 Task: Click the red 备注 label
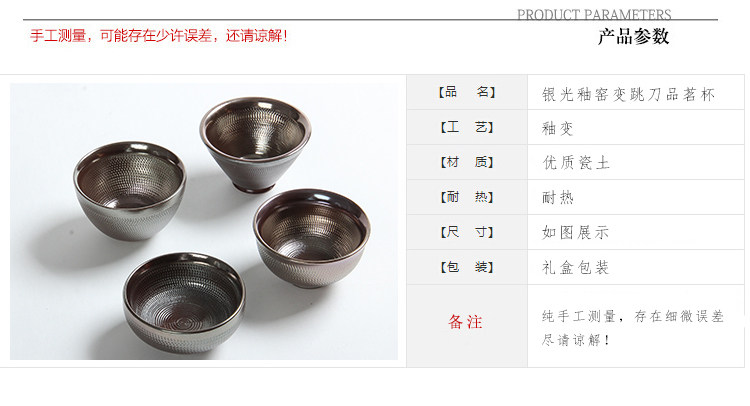[x=465, y=322]
